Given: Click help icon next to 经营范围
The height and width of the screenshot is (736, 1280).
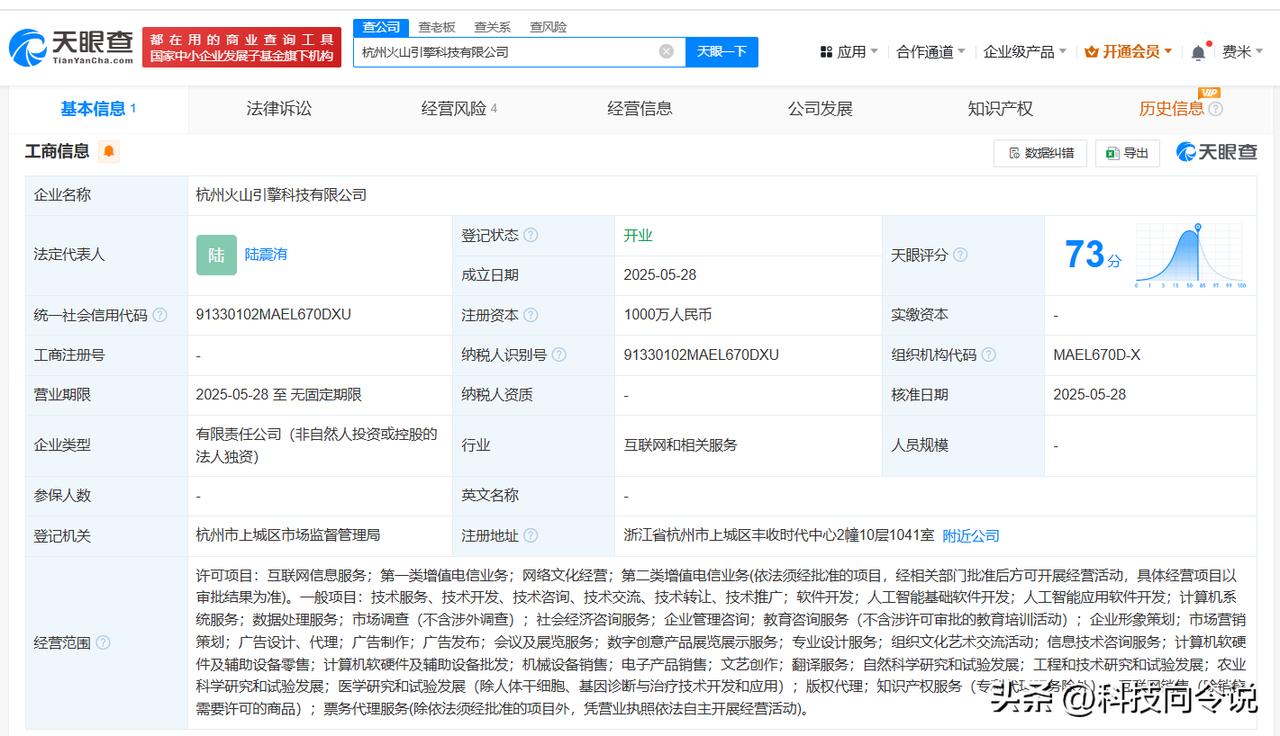Looking at the screenshot, I should [103, 643].
